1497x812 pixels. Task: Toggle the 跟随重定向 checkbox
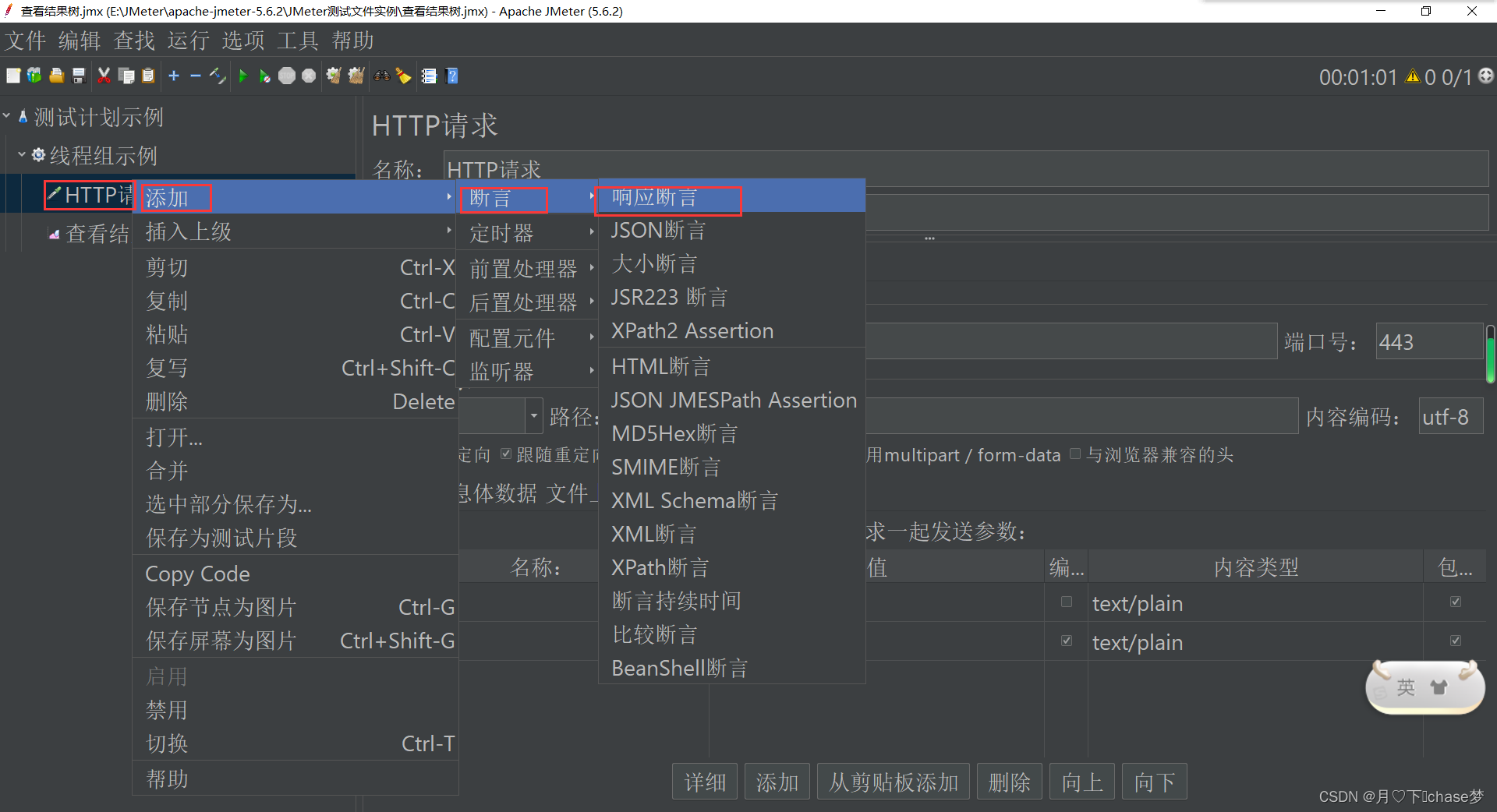(506, 454)
